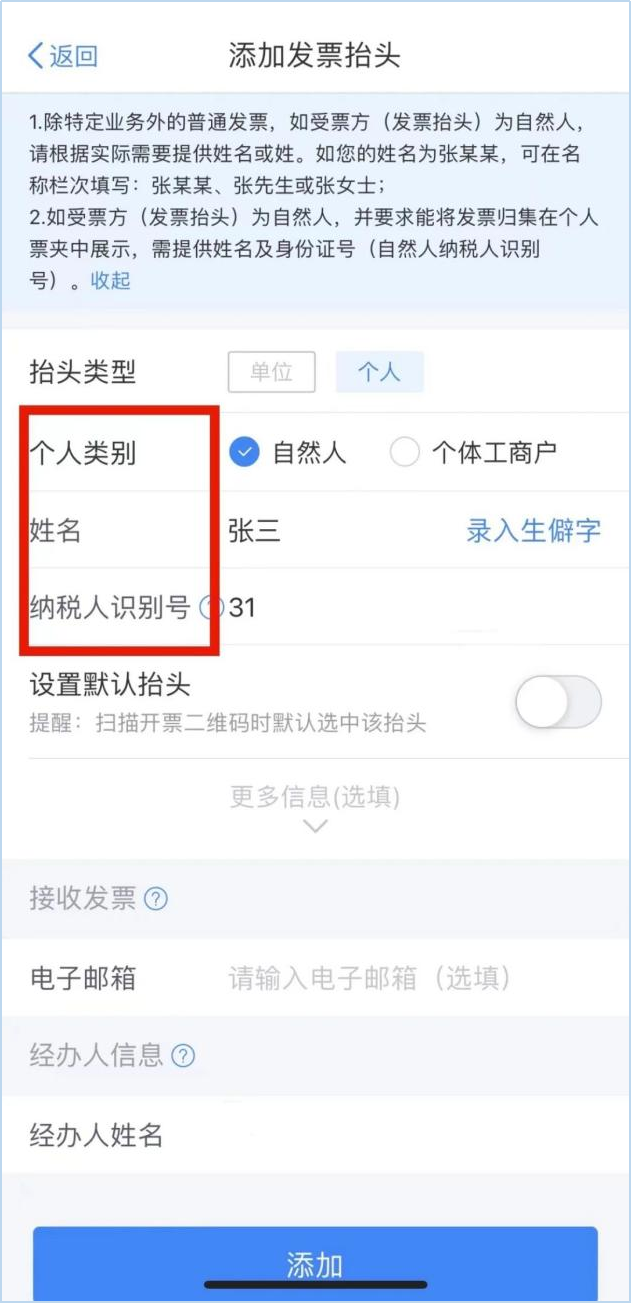This screenshot has width=632, height=1303.
Task: Tap the 更多信息(选填) label
Action: 315,796
